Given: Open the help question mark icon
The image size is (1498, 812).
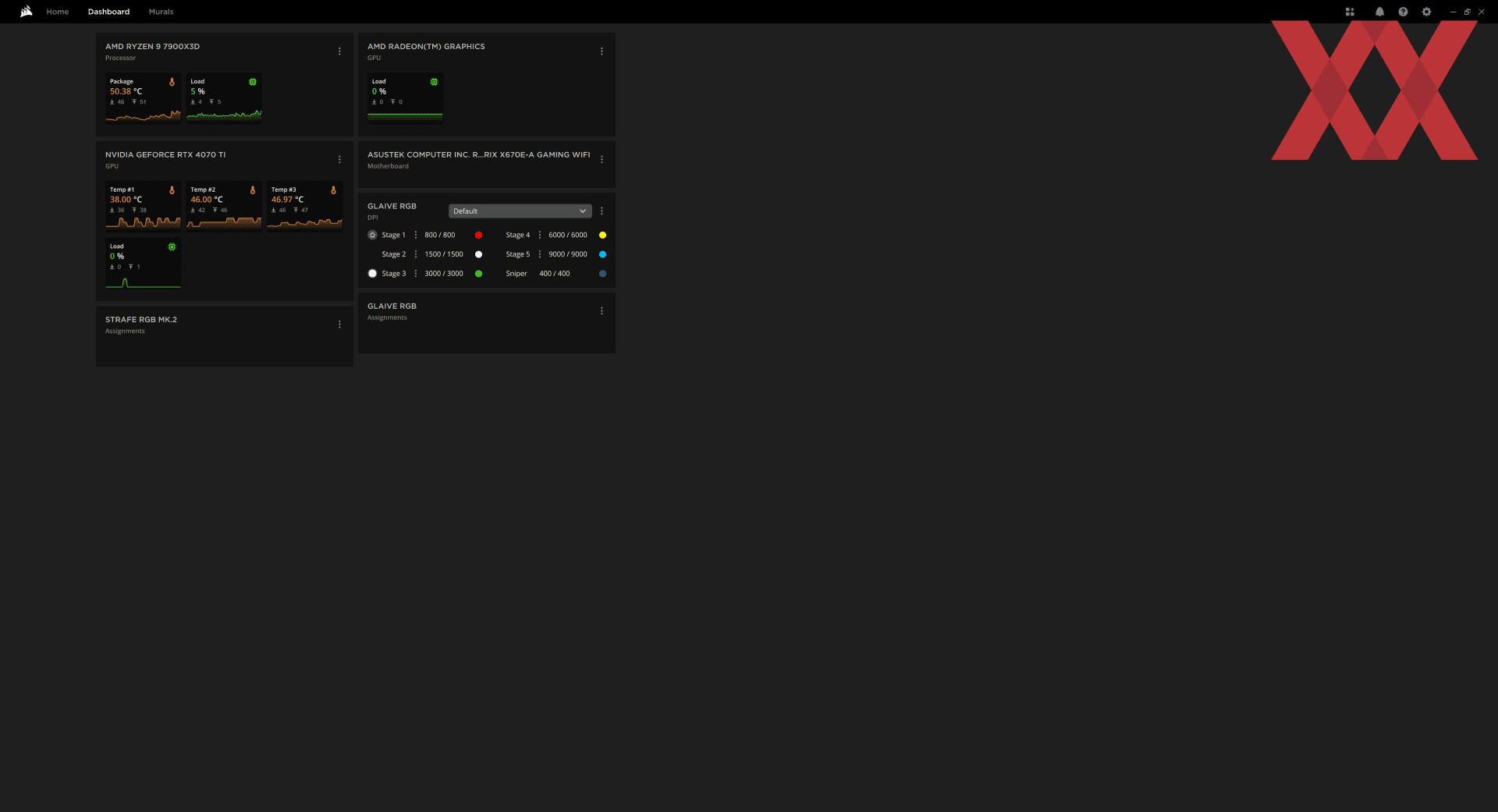Looking at the screenshot, I should (x=1403, y=12).
